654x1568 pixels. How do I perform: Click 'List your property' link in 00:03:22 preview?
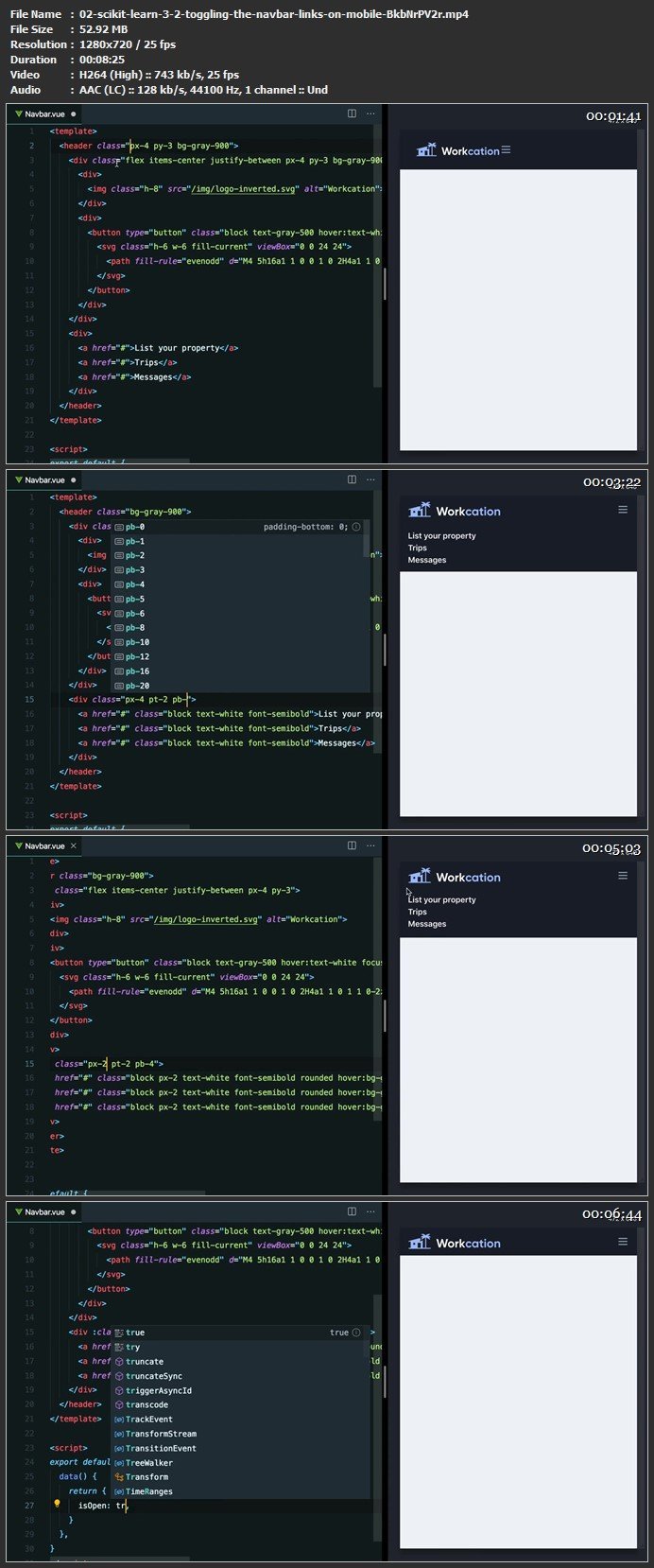pyautogui.click(x=441, y=536)
